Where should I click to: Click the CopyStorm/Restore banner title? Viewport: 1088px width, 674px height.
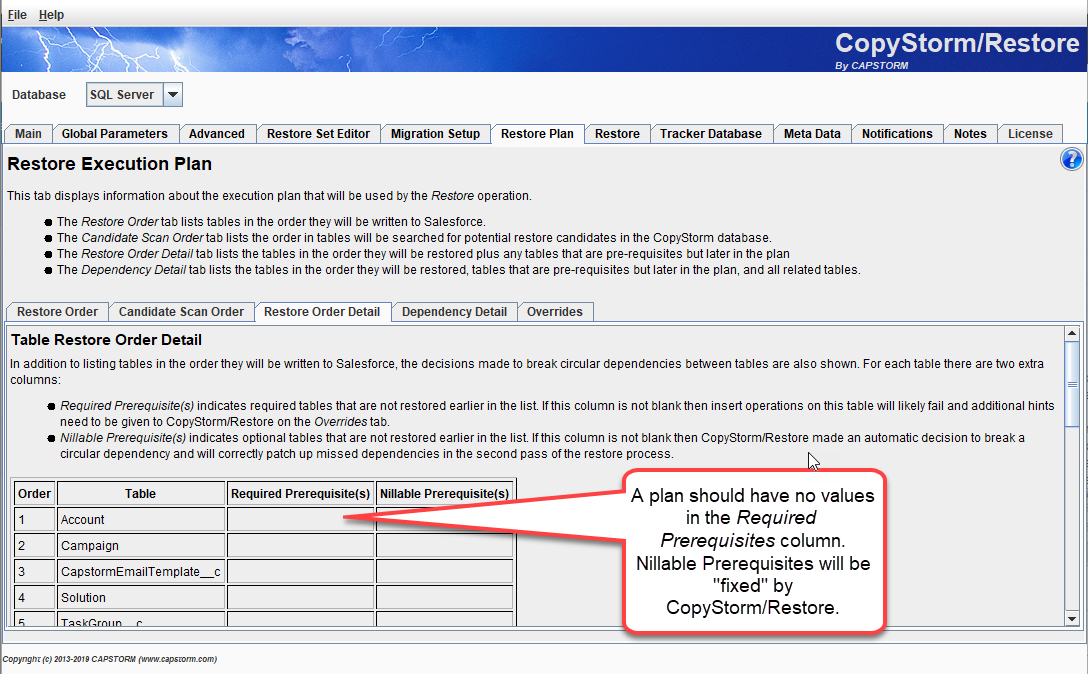(957, 43)
